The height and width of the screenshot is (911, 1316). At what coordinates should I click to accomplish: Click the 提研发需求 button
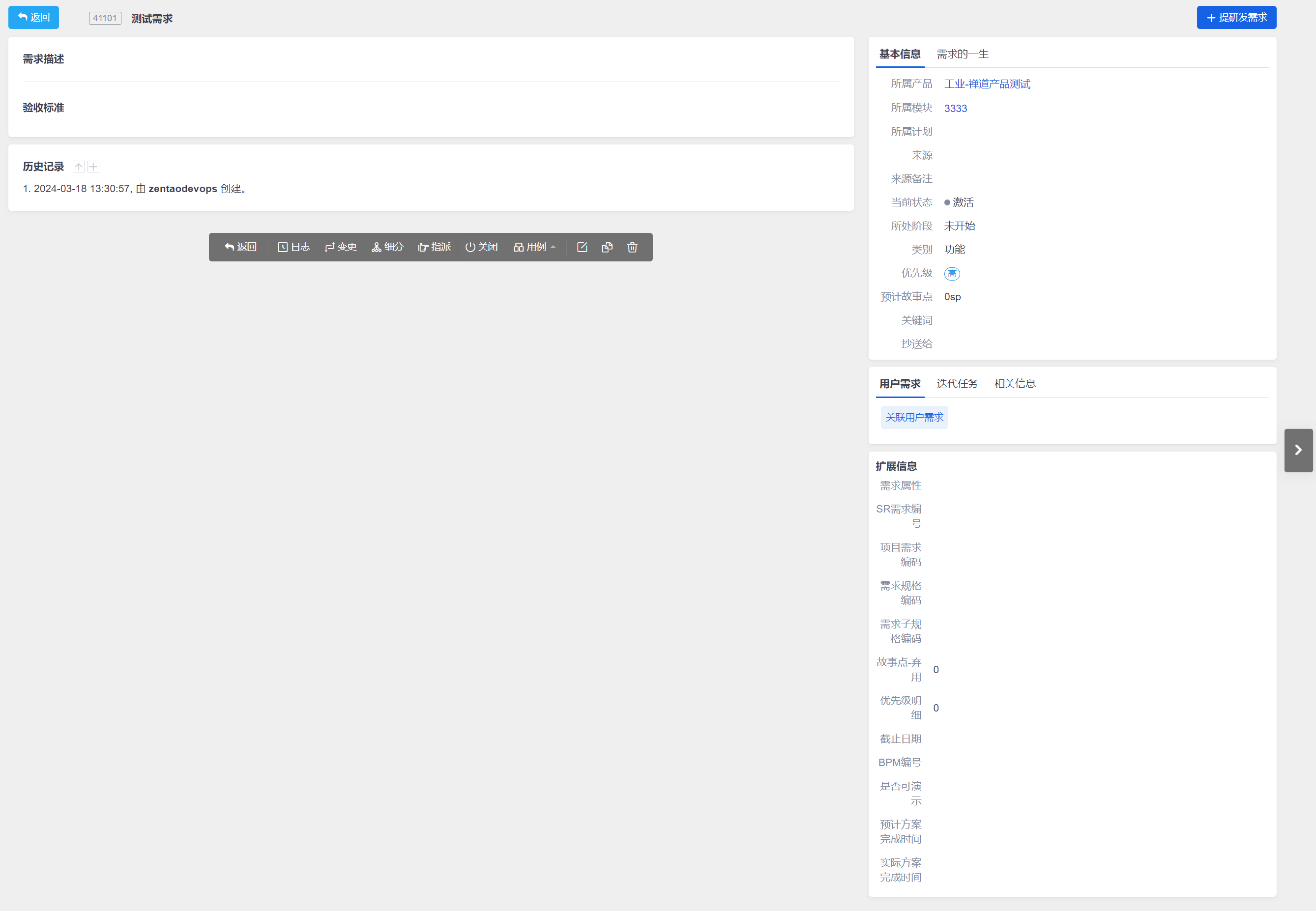(1236, 18)
